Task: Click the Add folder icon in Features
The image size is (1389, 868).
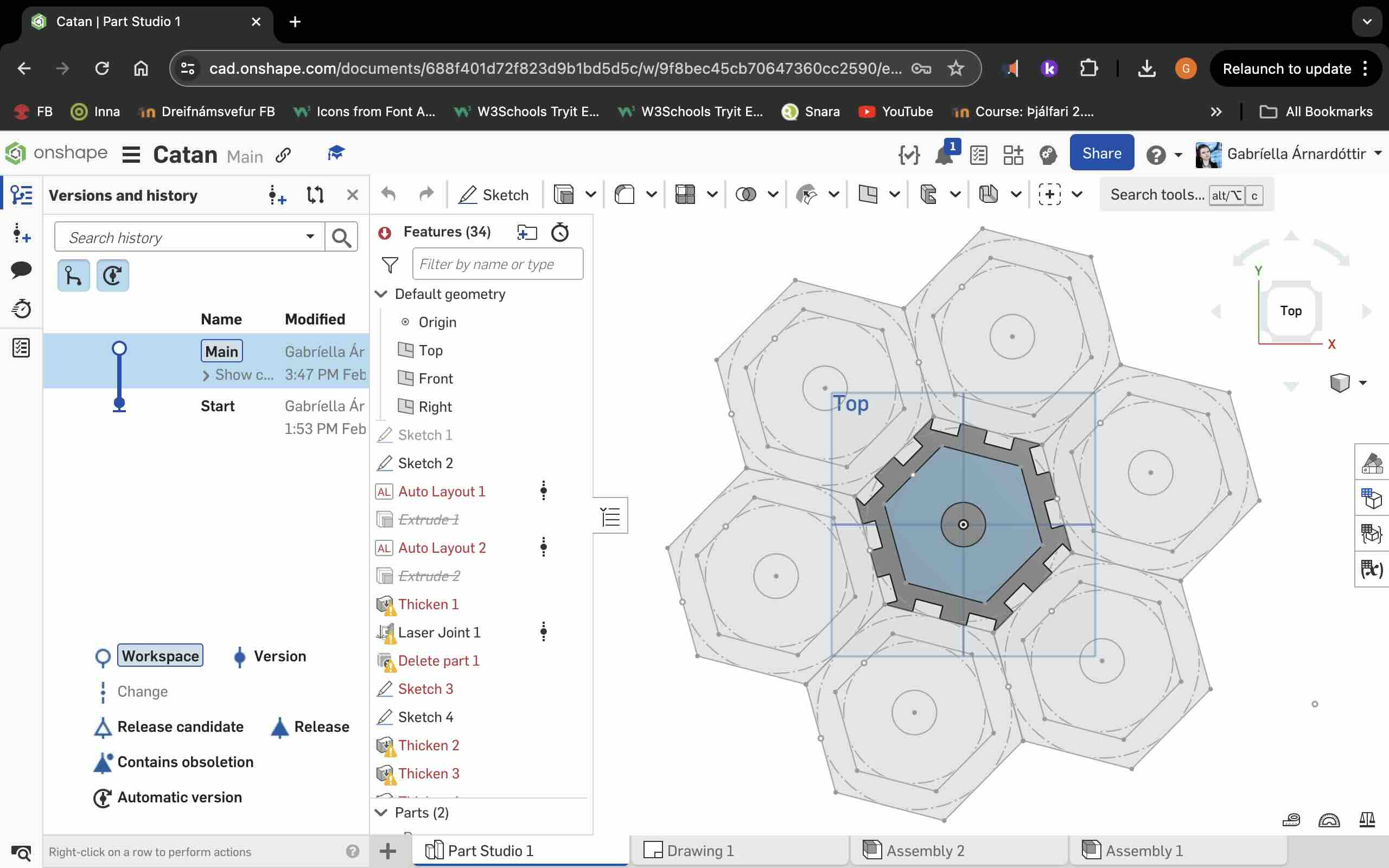Action: [x=527, y=232]
